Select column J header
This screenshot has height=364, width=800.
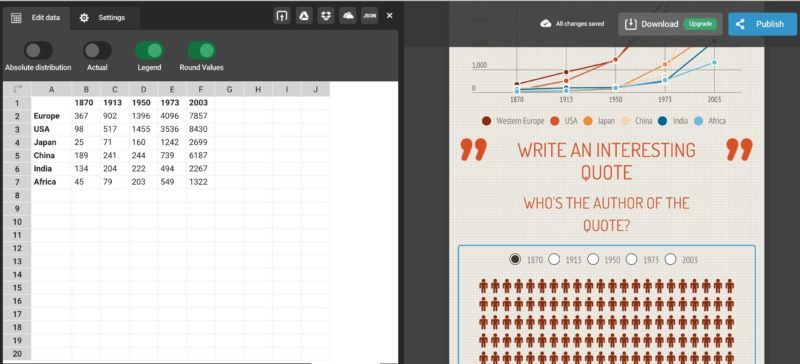click(x=315, y=89)
